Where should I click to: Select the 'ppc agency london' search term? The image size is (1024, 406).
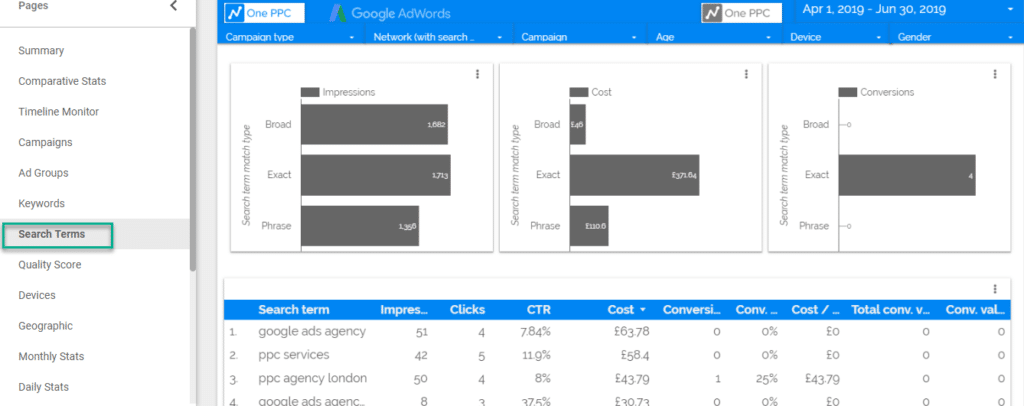pos(312,378)
